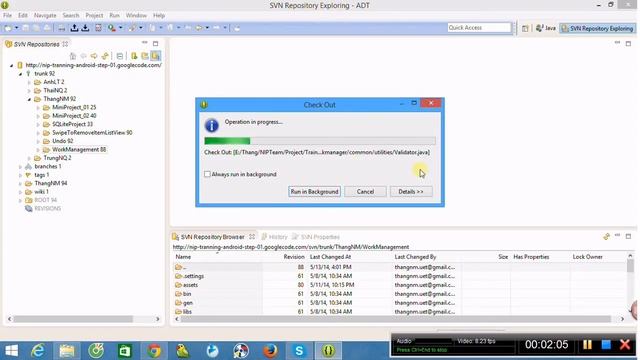
Task: Click the info icon in Check Out dialog
Action: (211, 125)
